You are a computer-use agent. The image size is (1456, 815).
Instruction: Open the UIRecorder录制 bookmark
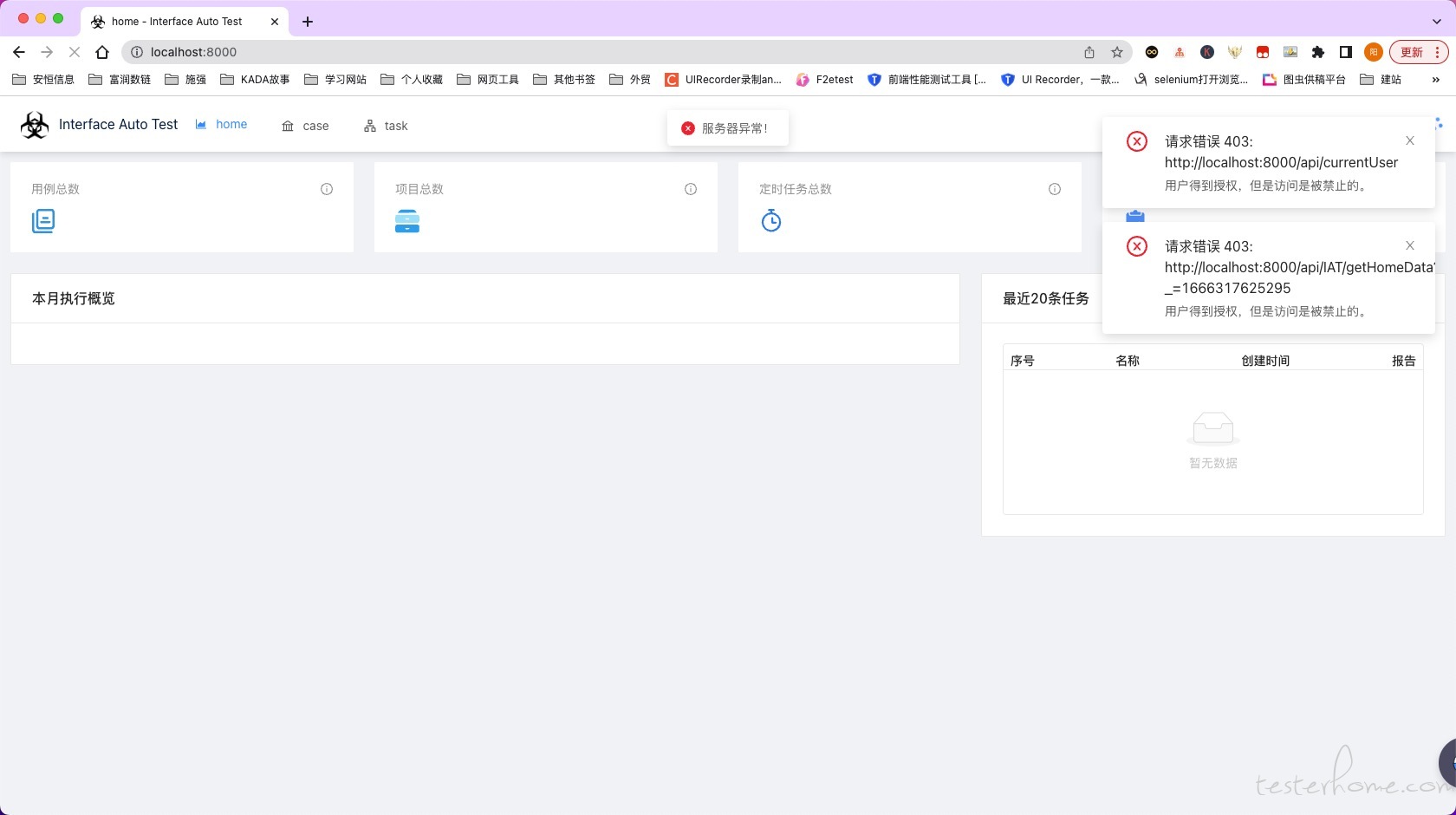[723, 80]
